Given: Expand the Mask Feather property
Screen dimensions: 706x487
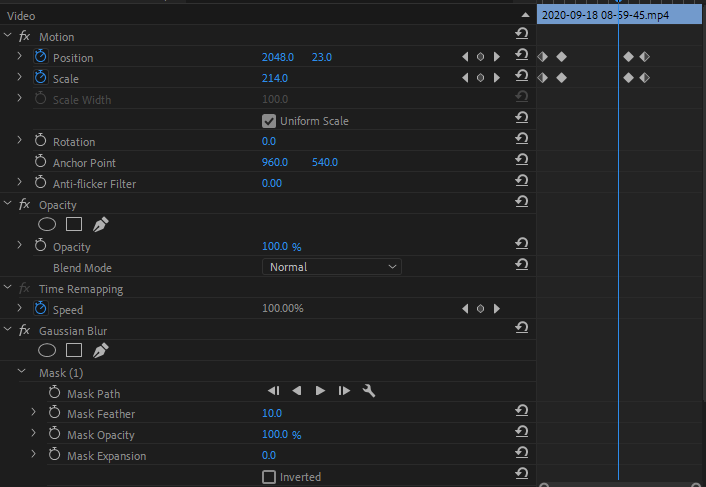Looking at the screenshot, I should pyautogui.click(x=33, y=412).
